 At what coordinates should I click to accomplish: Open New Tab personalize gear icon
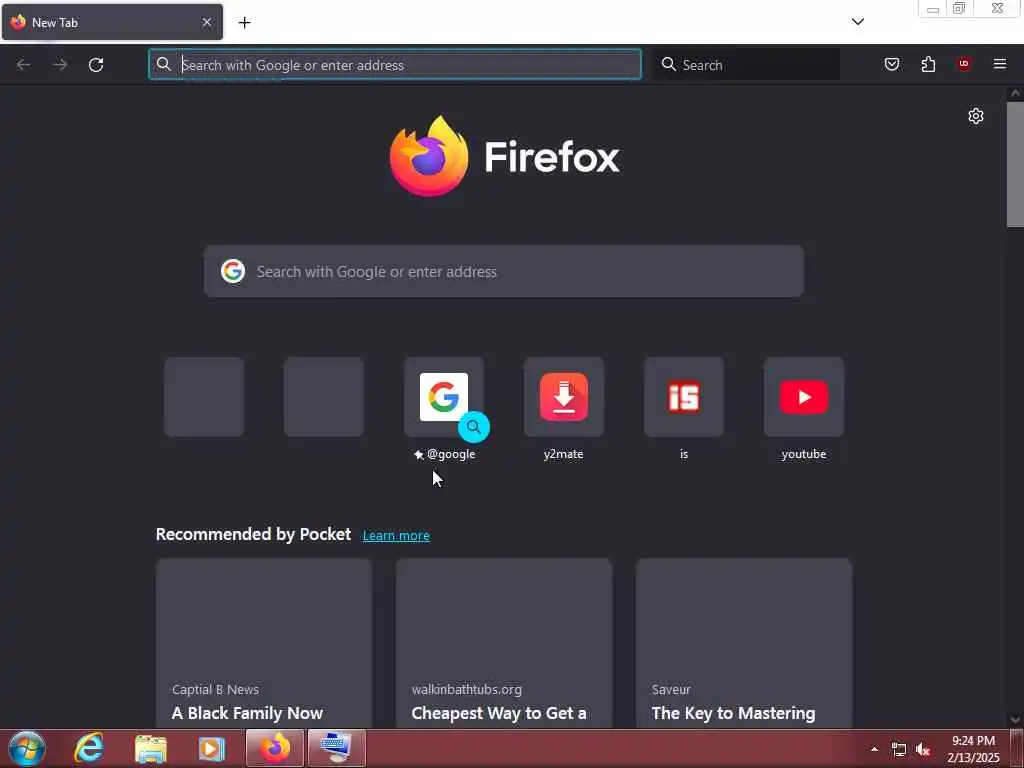(976, 116)
